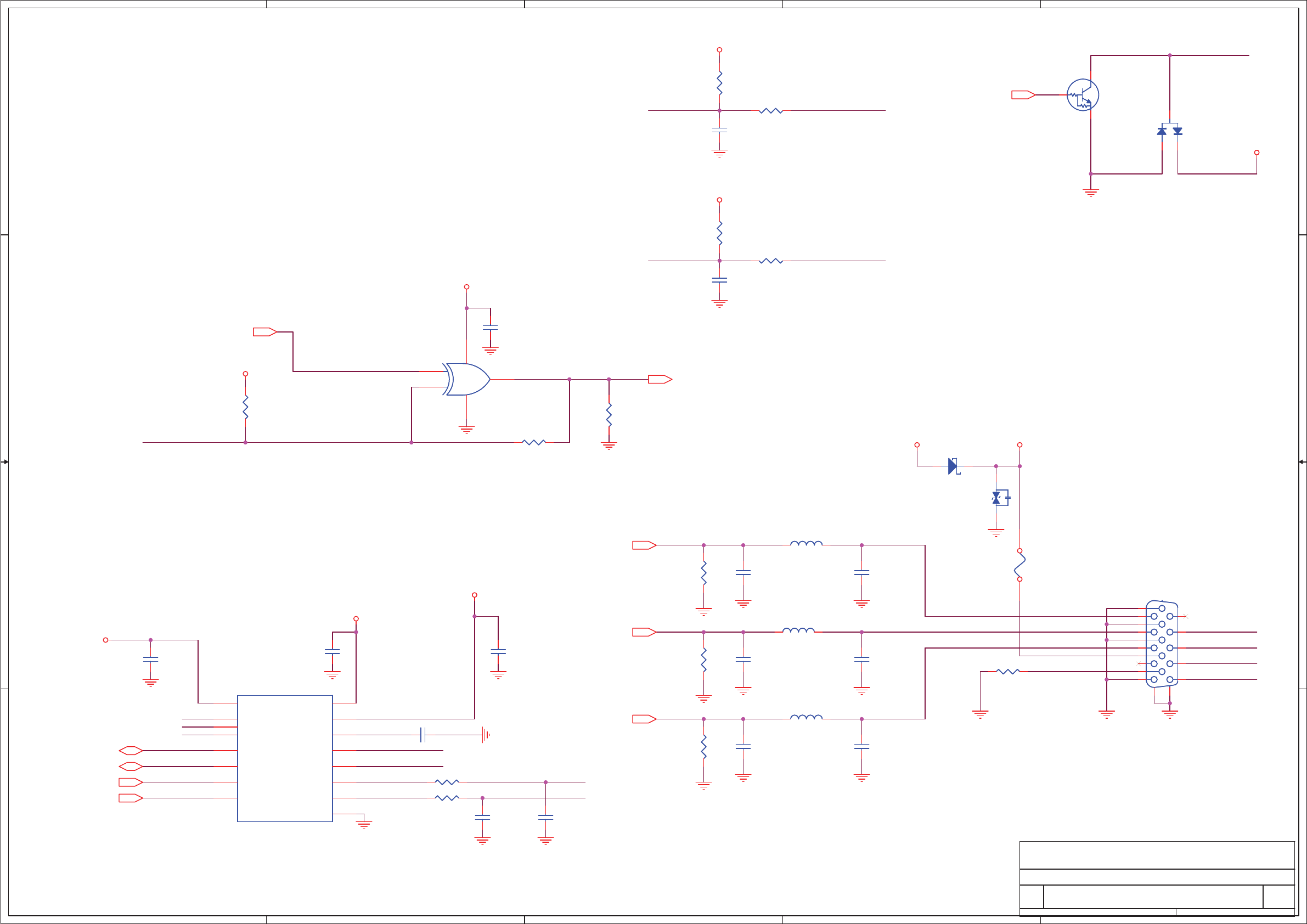Select the ground symbol under XOR gate
Viewport: 1307px width, 924px height.
[466, 430]
